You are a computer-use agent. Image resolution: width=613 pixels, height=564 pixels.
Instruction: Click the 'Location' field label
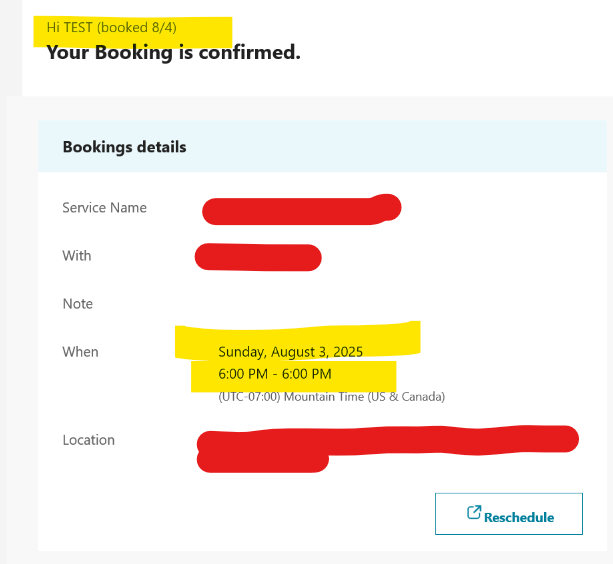pyautogui.click(x=88, y=440)
